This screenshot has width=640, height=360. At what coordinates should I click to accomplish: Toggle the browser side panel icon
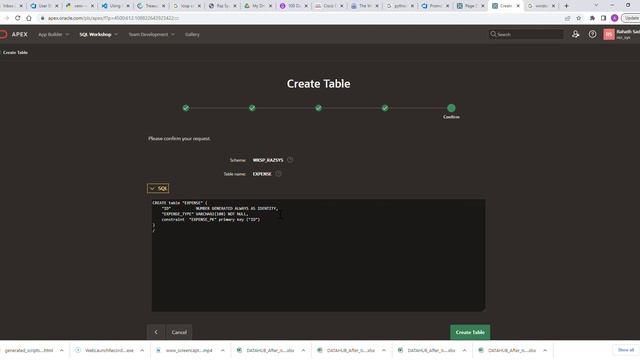pyautogui.click(x=603, y=18)
